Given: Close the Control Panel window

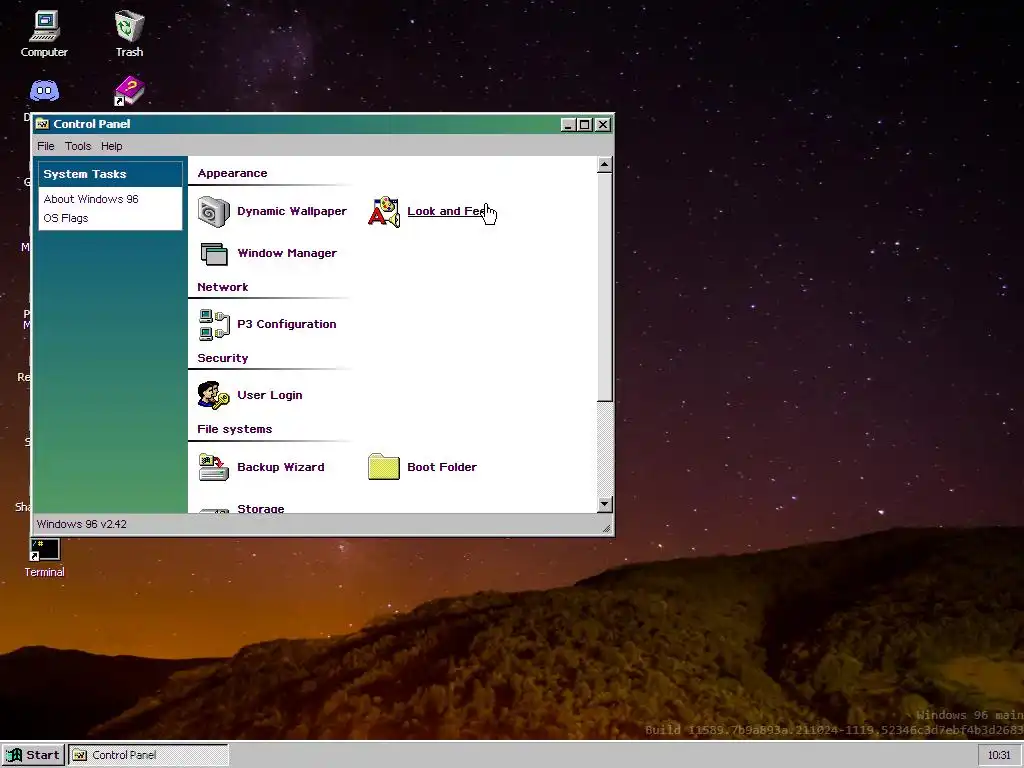Looking at the screenshot, I should (603, 124).
